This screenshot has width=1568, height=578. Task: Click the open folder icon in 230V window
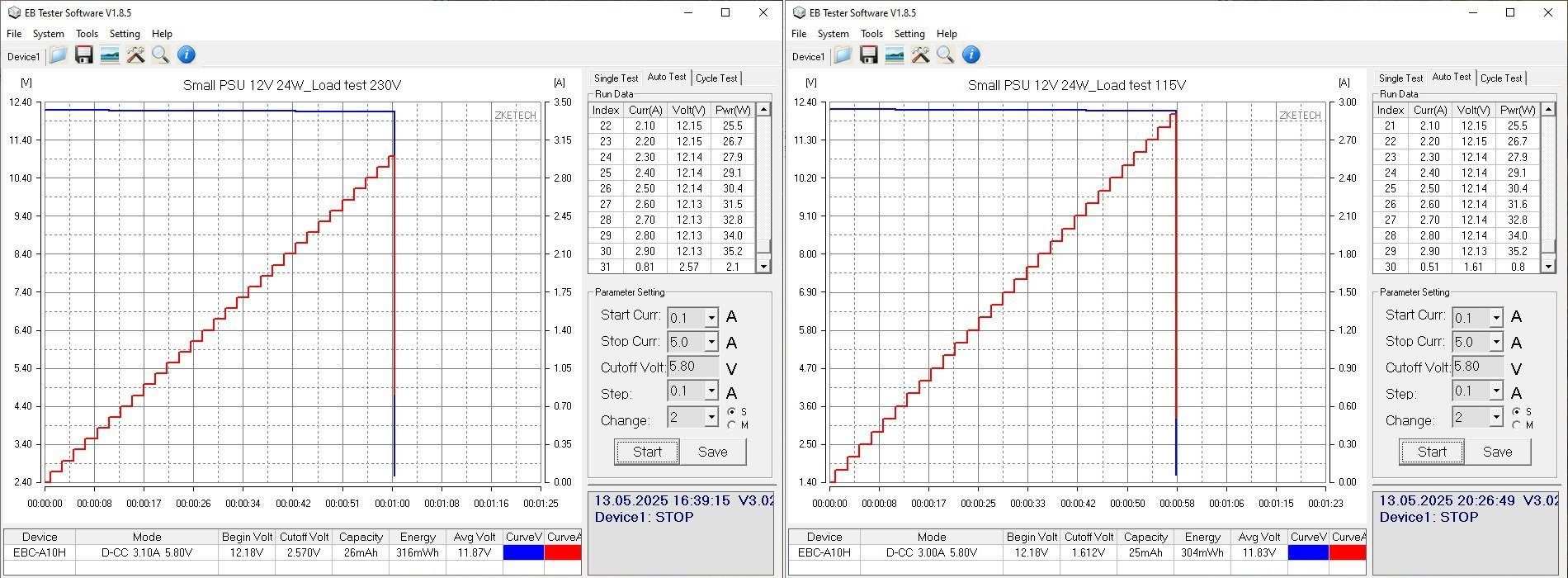(x=57, y=55)
